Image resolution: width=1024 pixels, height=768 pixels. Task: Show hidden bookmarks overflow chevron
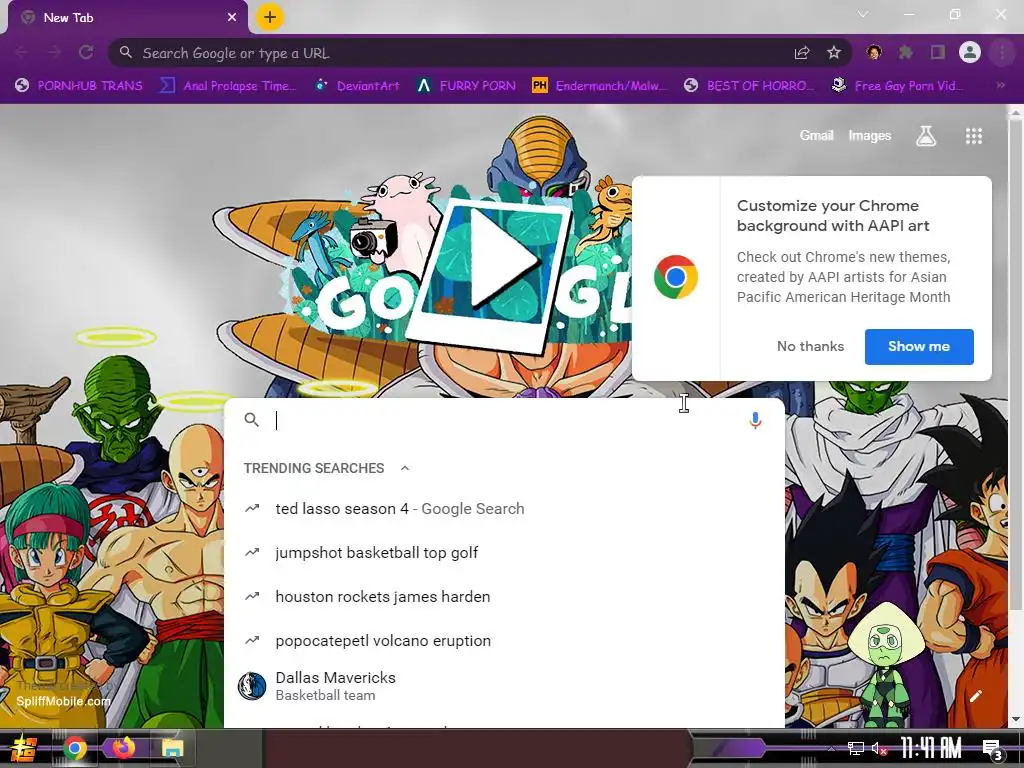coord(1000,86)
